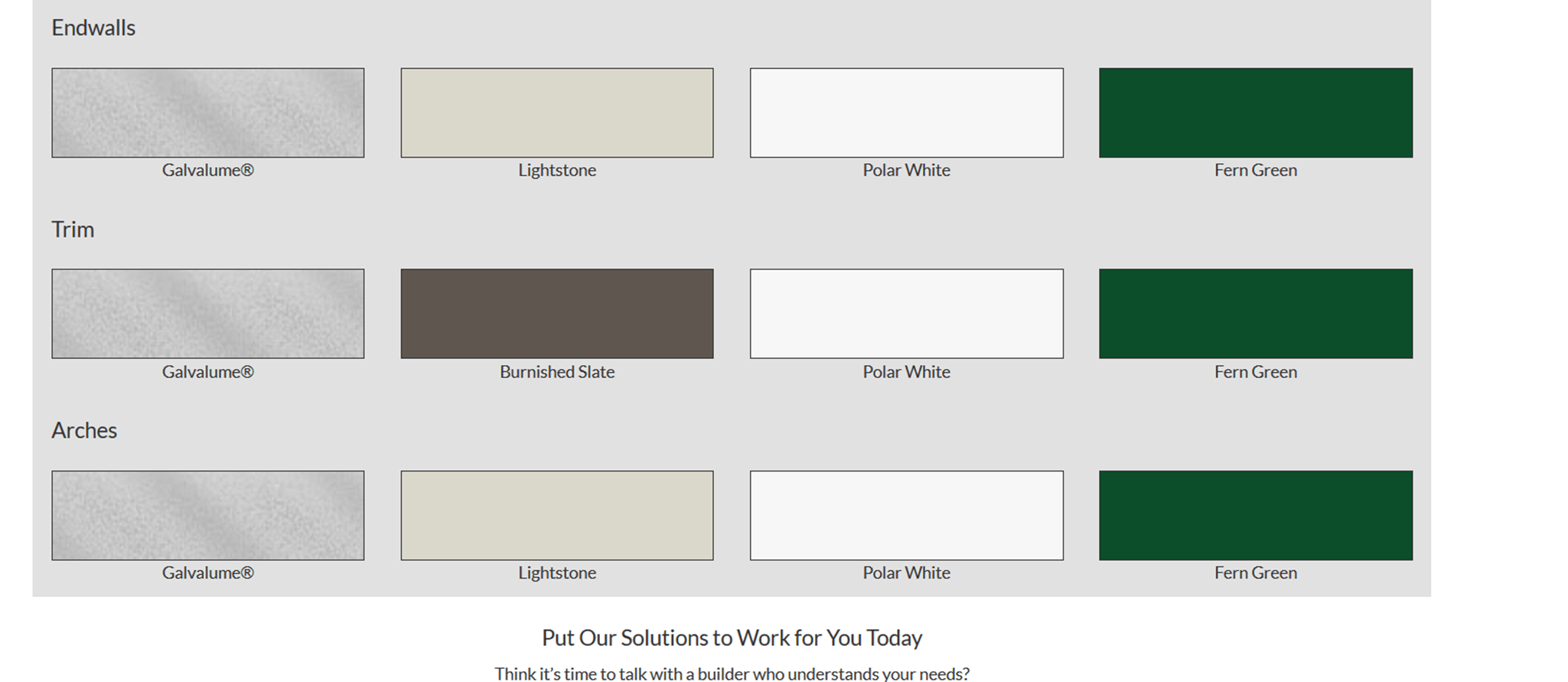Click Put Our Solutions to Work heading
1568x682 pixels.
pyautogui.click(x=732, y=638)
